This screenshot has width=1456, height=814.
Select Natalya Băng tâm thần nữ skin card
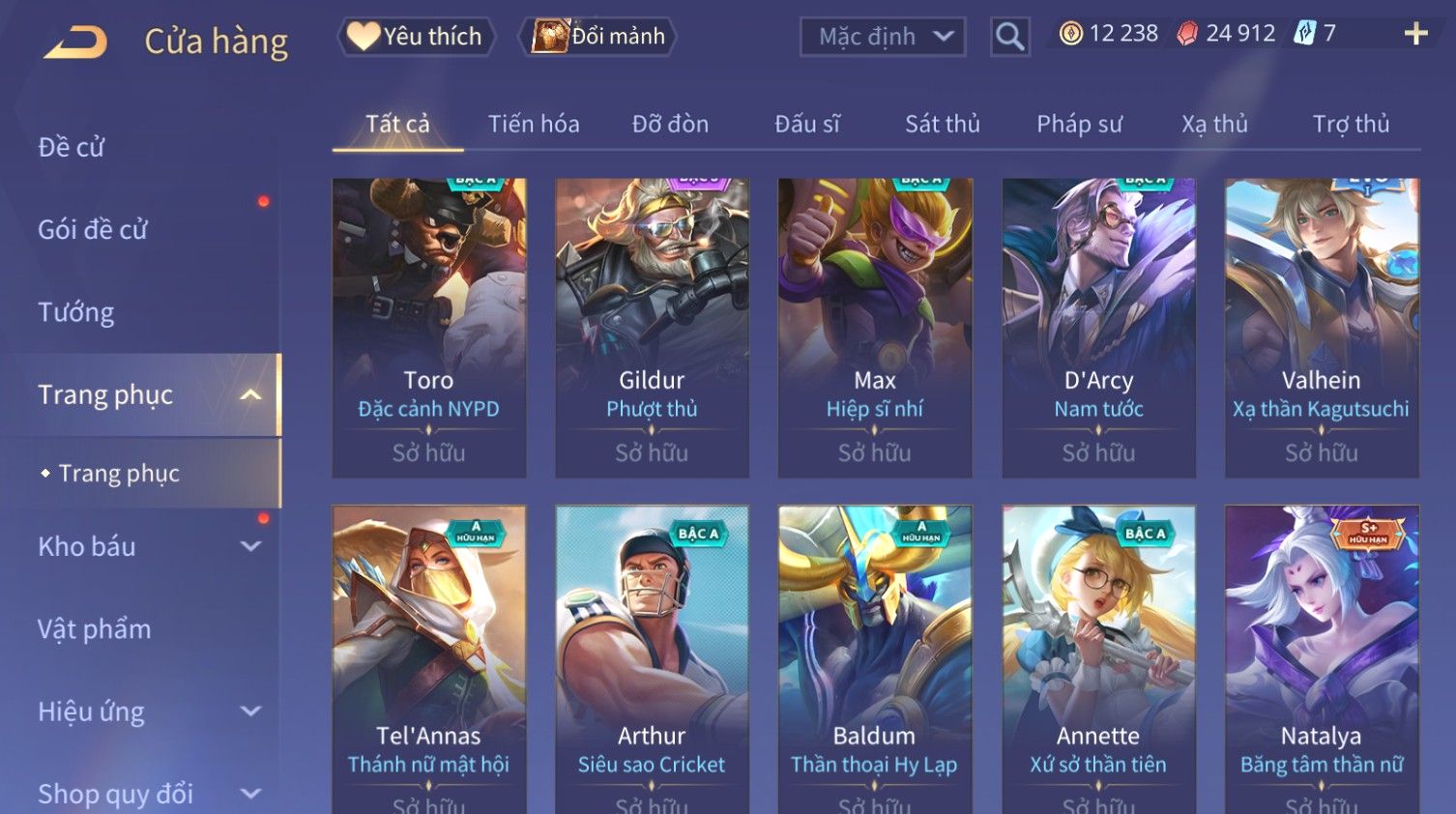coord(1321,659)
